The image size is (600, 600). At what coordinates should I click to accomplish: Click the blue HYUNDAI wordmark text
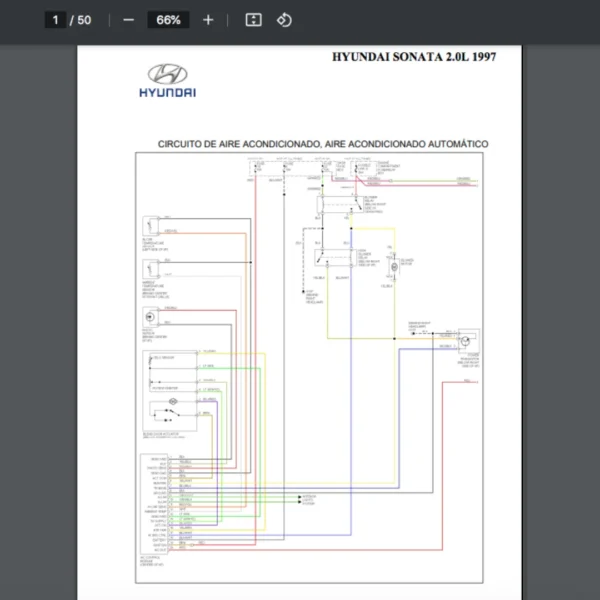168,92
